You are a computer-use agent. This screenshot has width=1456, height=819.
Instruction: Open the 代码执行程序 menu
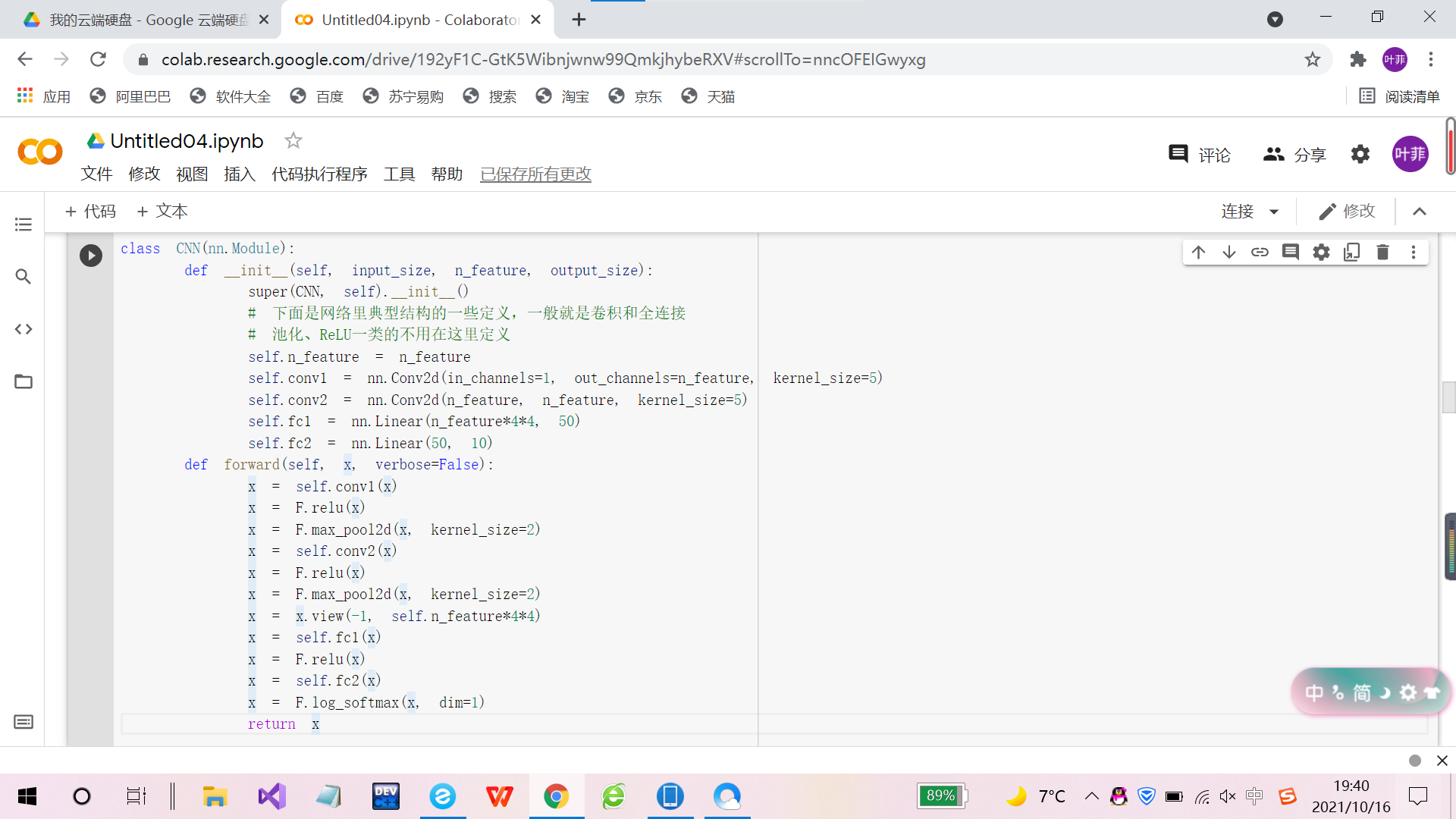point(319,174)
